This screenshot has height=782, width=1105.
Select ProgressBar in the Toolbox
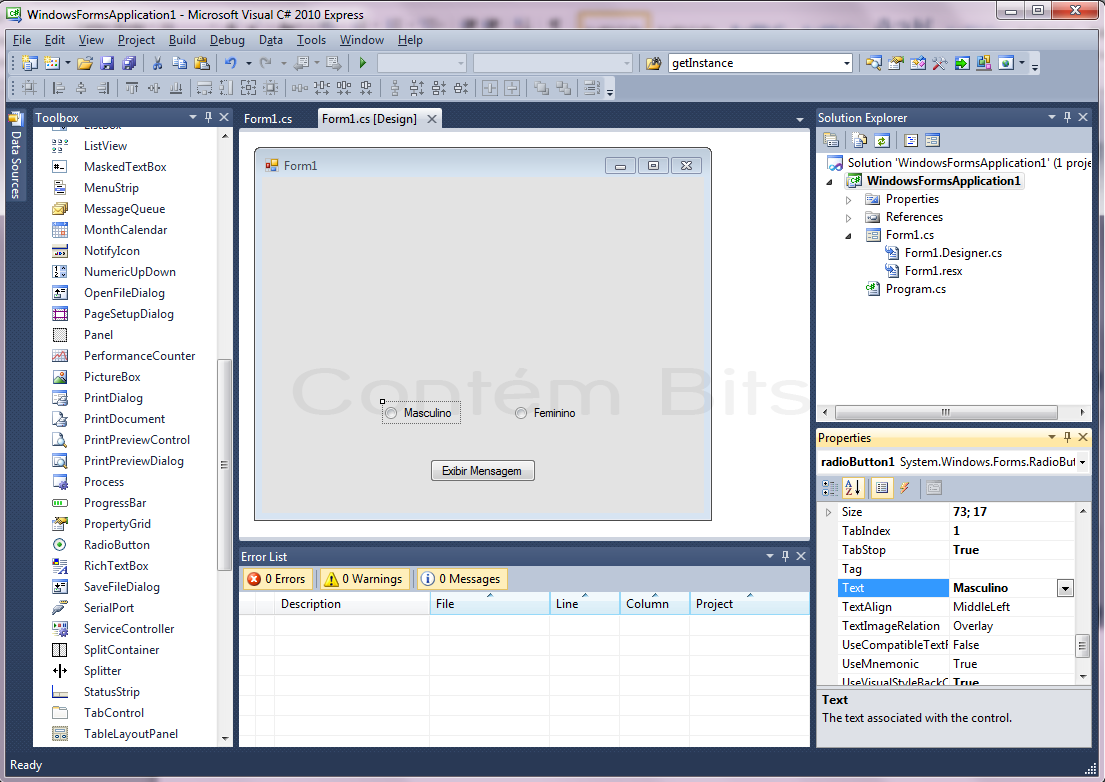point(115,503)
